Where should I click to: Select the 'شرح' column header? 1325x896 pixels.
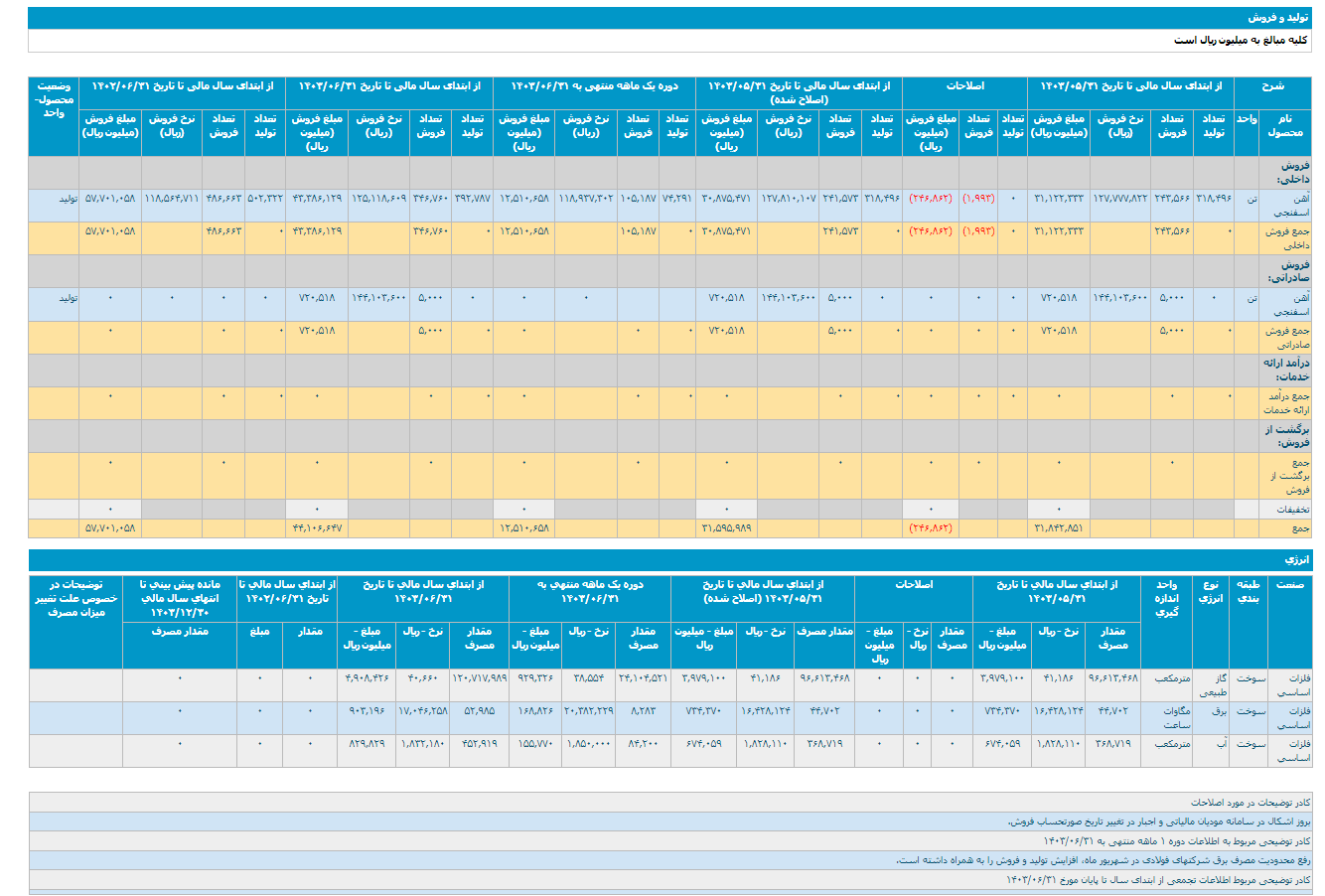[1272, 86]
